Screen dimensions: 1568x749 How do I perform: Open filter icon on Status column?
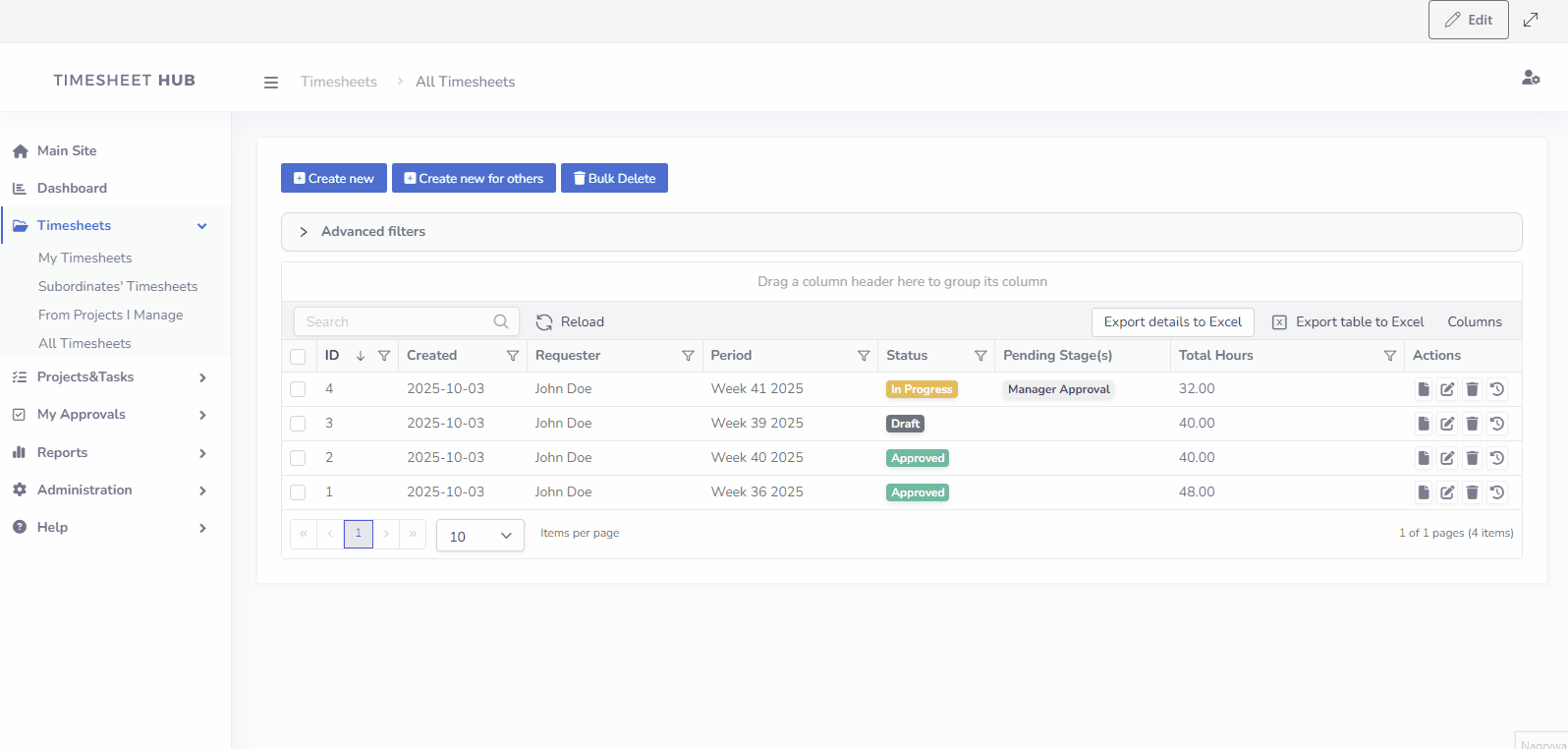(980, 356)
